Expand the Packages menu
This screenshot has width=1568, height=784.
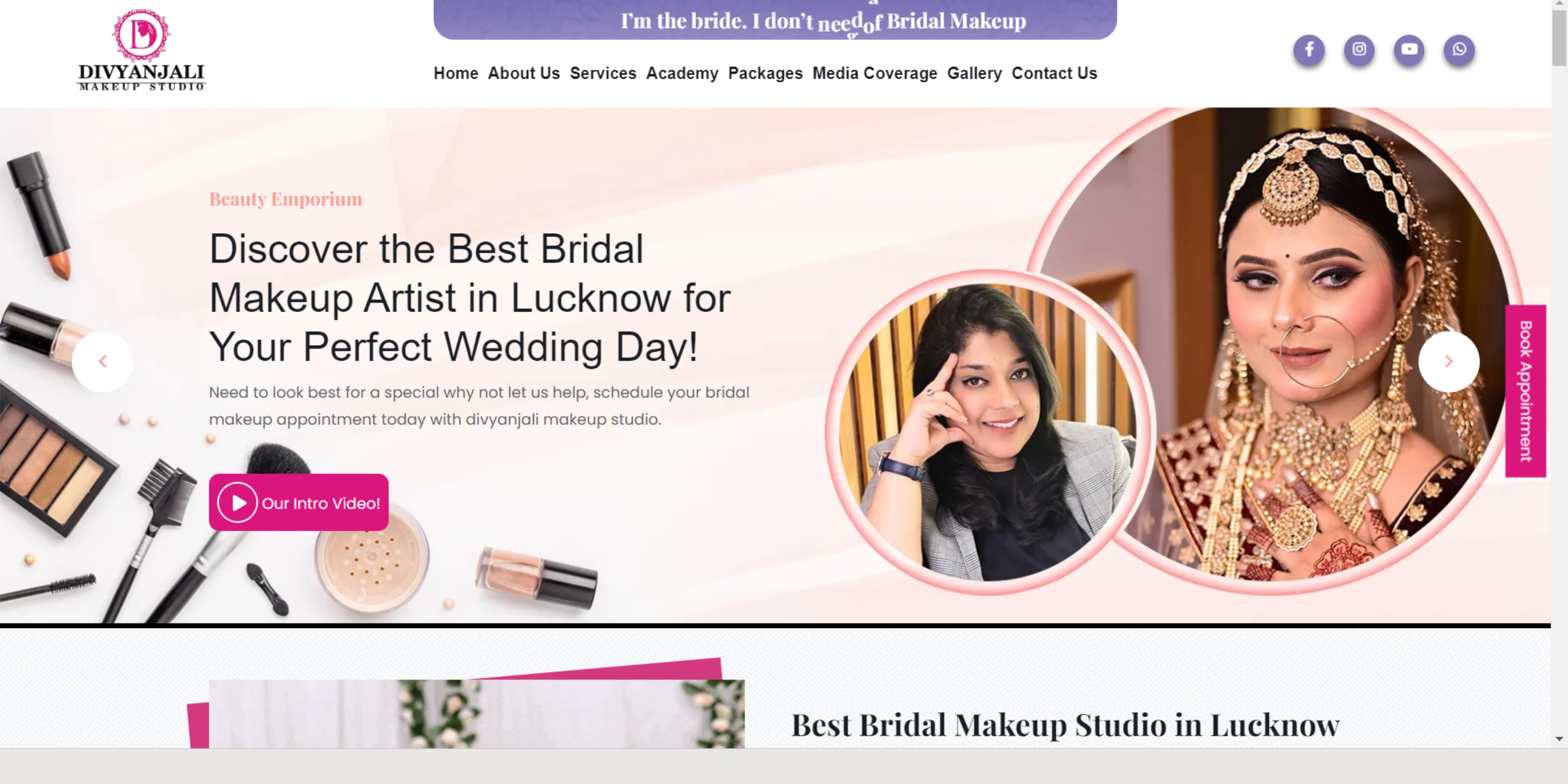click(x=765, y=73)
